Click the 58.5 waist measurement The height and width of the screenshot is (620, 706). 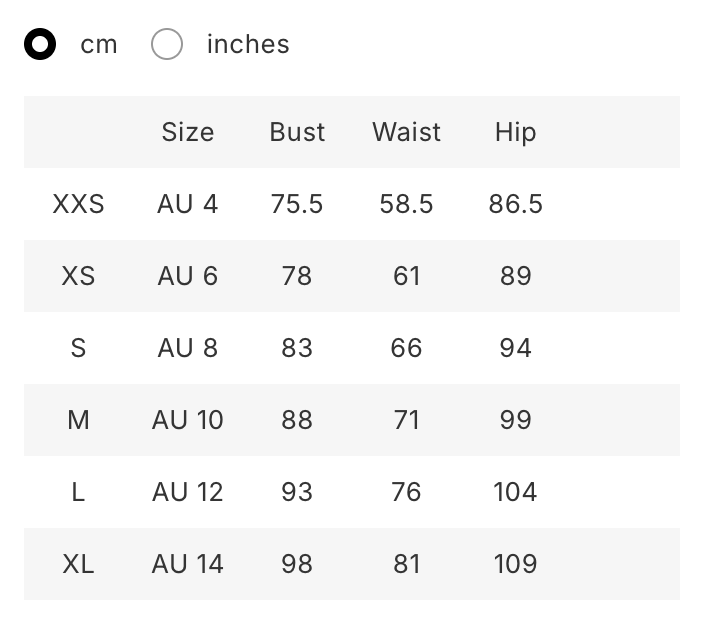pos(406,204)
